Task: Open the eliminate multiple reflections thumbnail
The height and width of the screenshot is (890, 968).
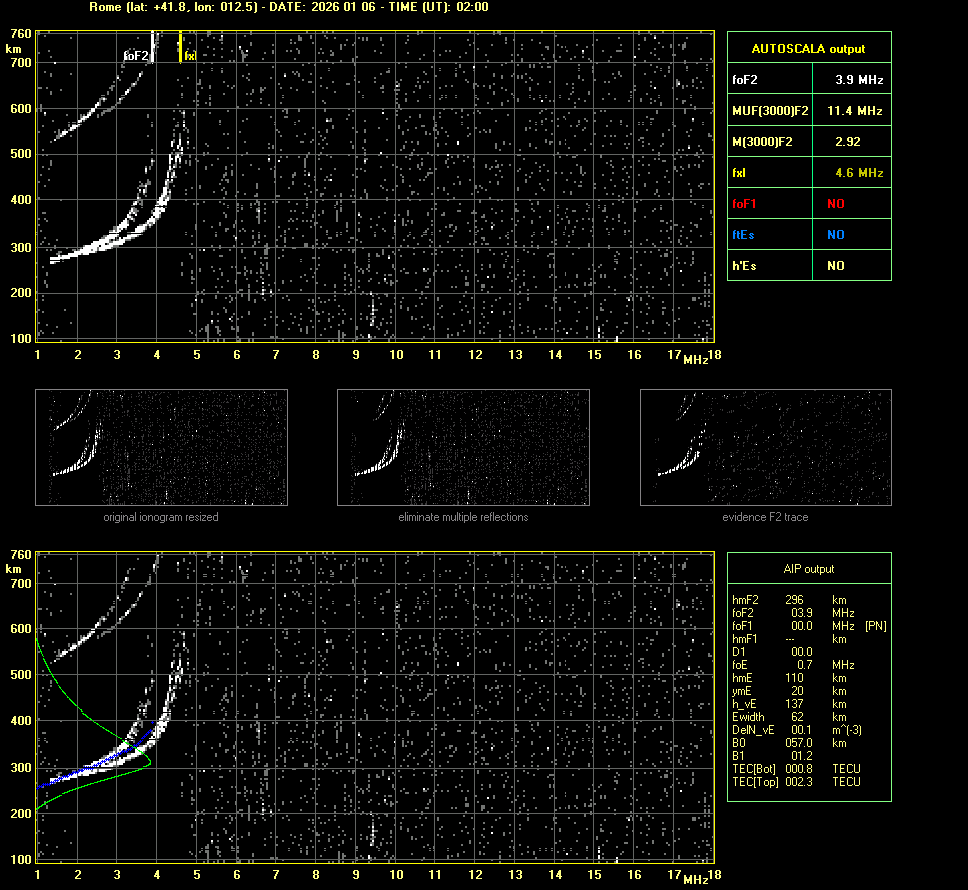Action: pos(463,447)
